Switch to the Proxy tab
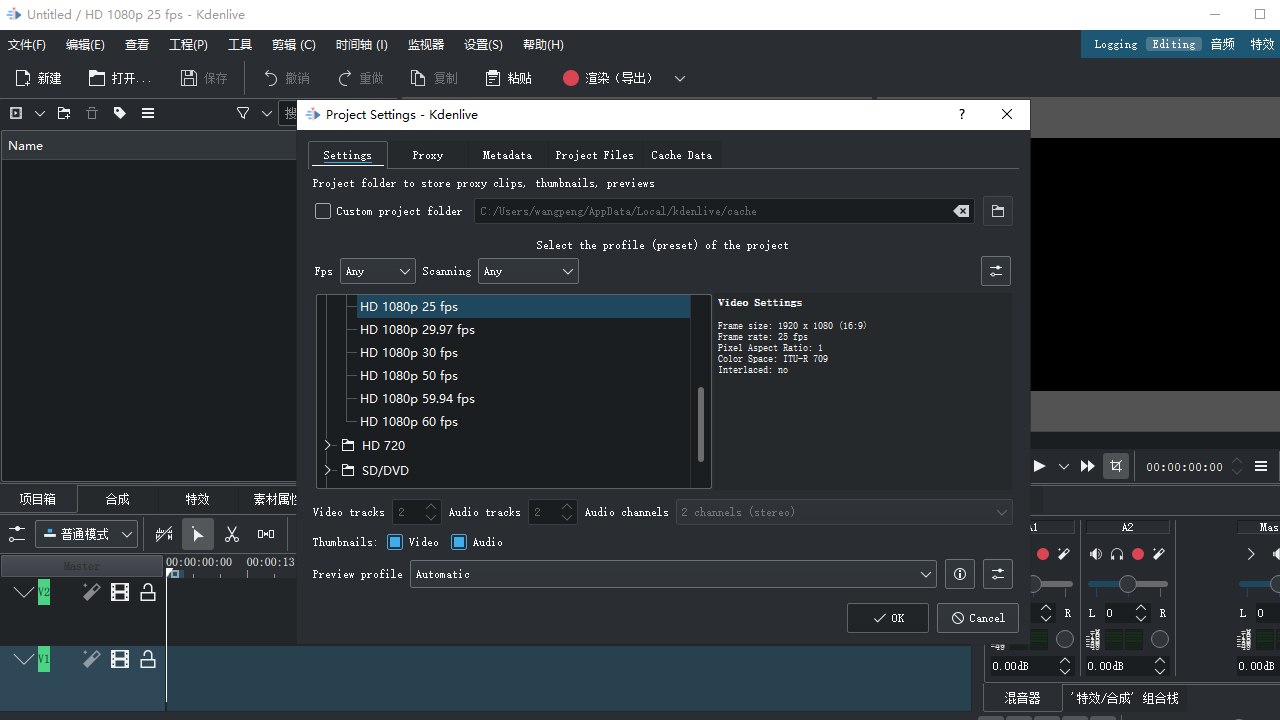Viewport: 1280px width, 720px height. (427, 155)
